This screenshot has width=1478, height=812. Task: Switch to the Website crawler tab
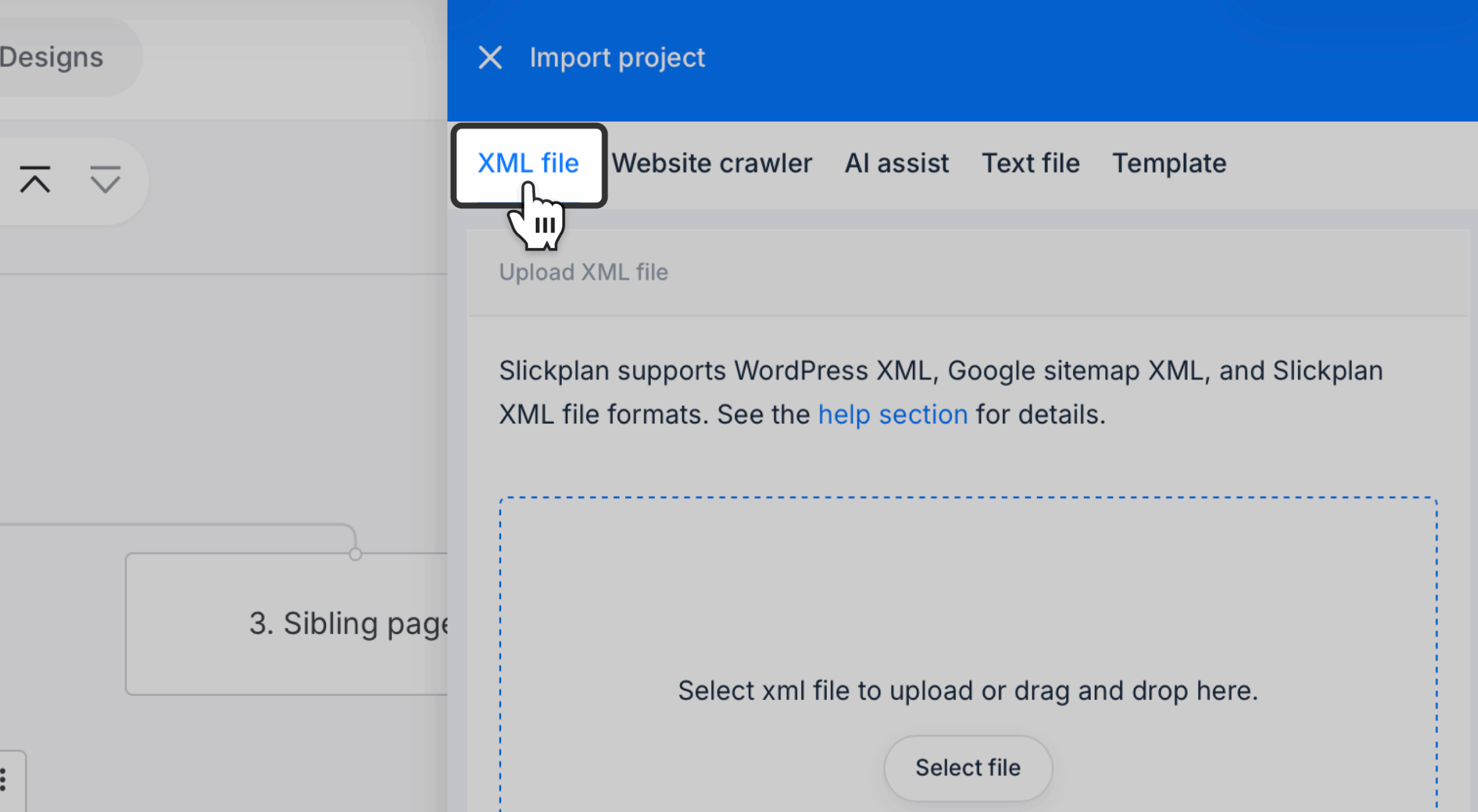(712, 164)
